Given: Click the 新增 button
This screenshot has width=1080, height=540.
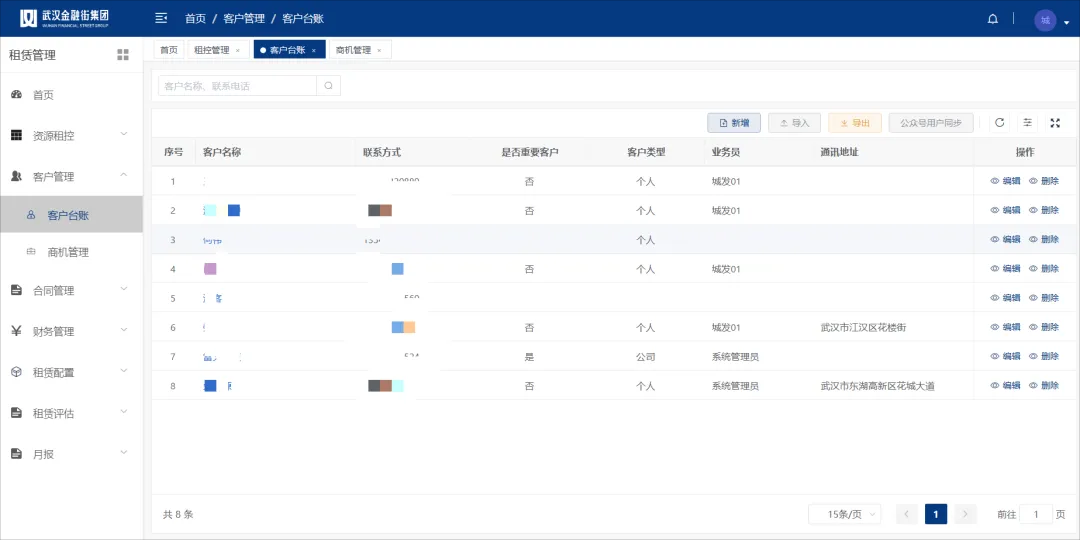Looking at the screenshot, I should [734, 123].
